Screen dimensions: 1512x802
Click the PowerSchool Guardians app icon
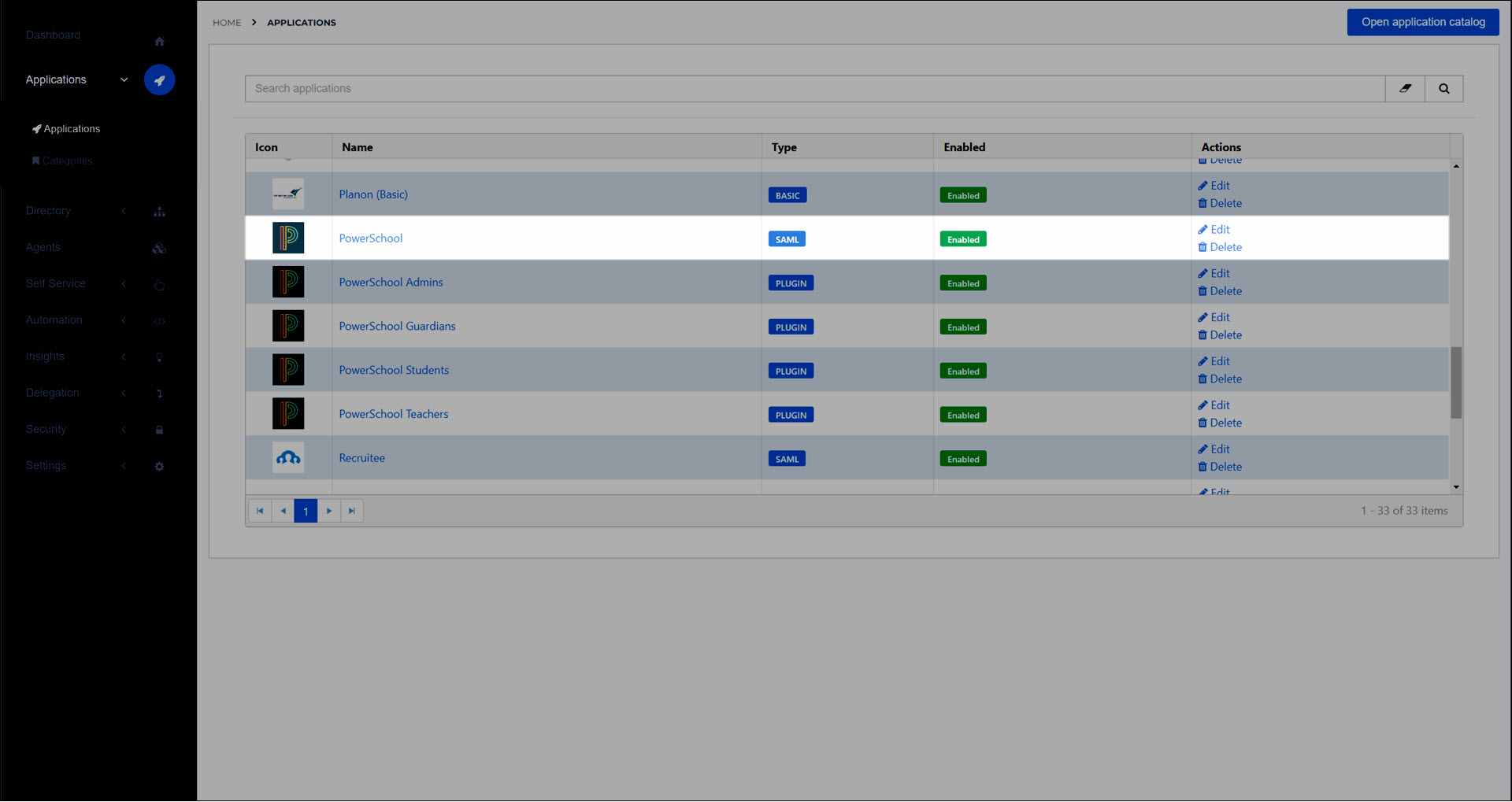[x=288, y=326]
